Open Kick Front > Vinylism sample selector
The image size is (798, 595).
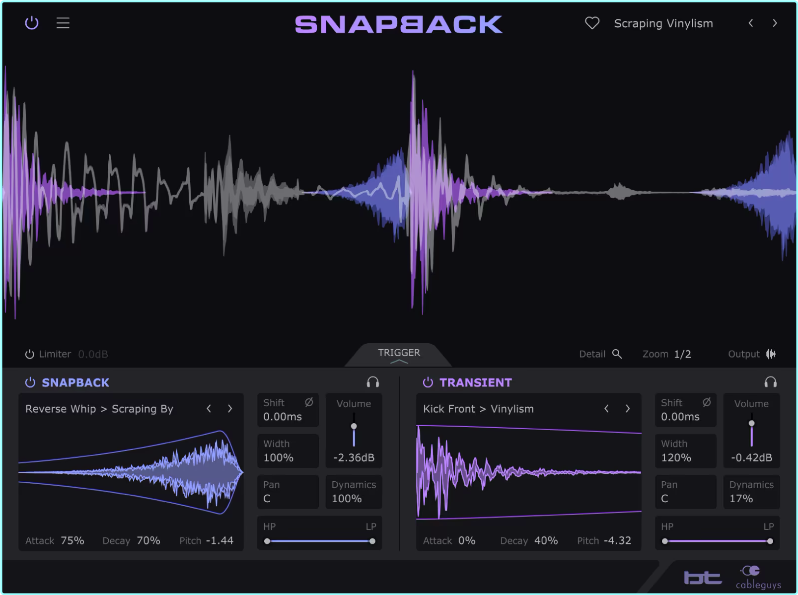478,409
